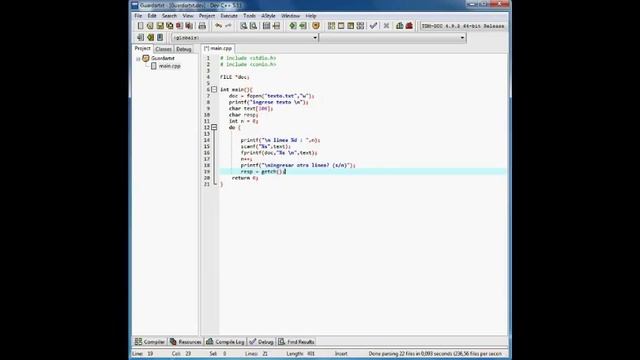Collapse the Guardartxt project tree node
This screenshot has width=640, height=360.
[x=138, y=59]
